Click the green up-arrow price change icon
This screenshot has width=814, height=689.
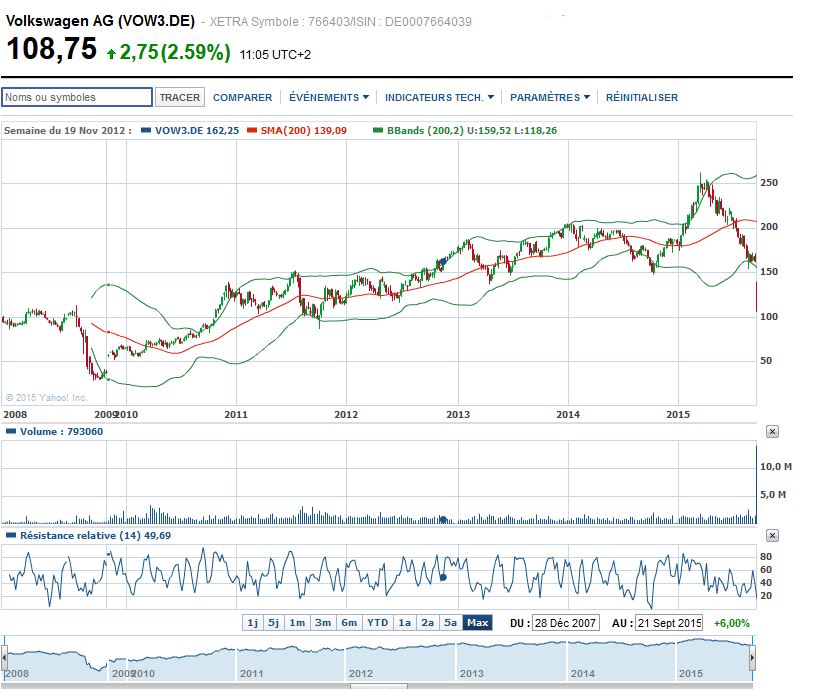(x=111, y=53)
